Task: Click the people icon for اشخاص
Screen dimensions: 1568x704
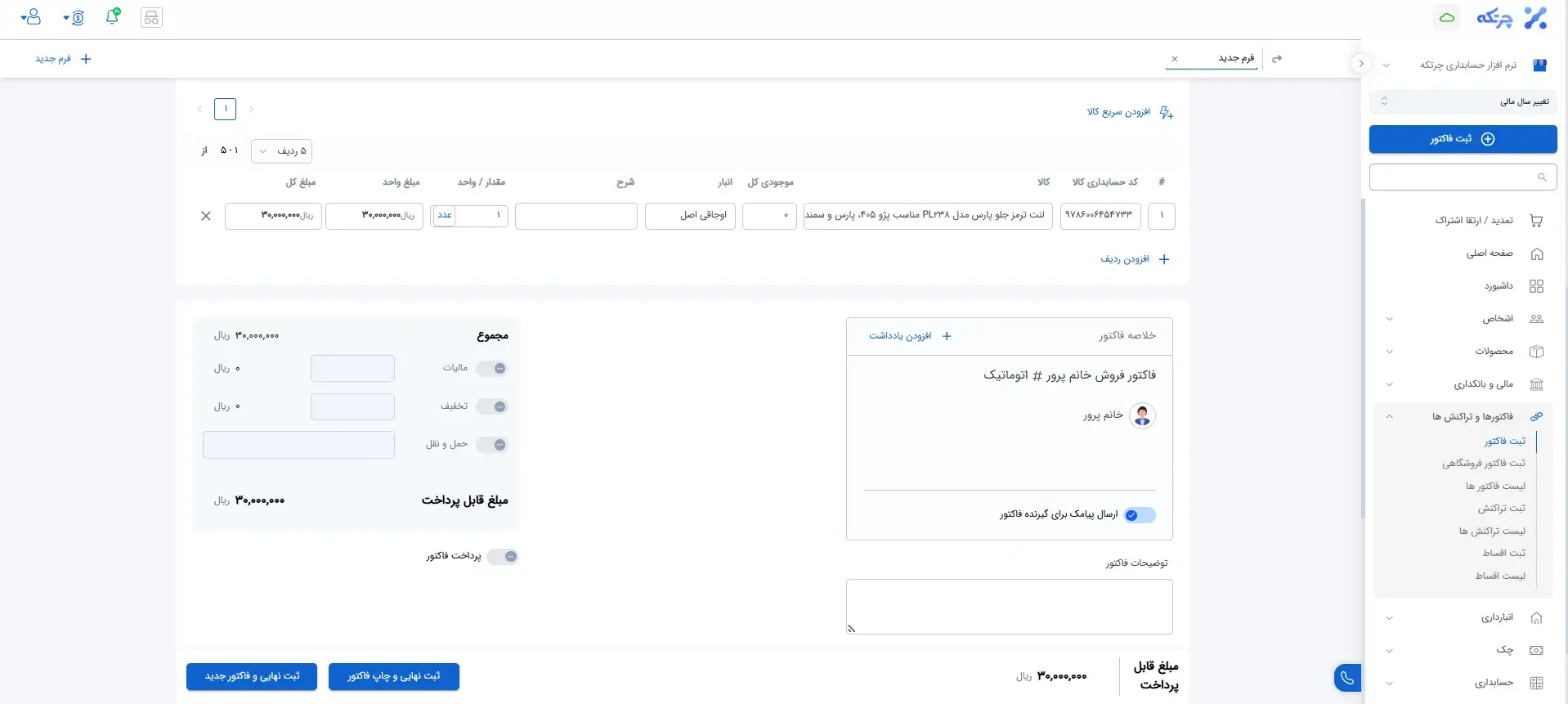Action: (1536, 319)
